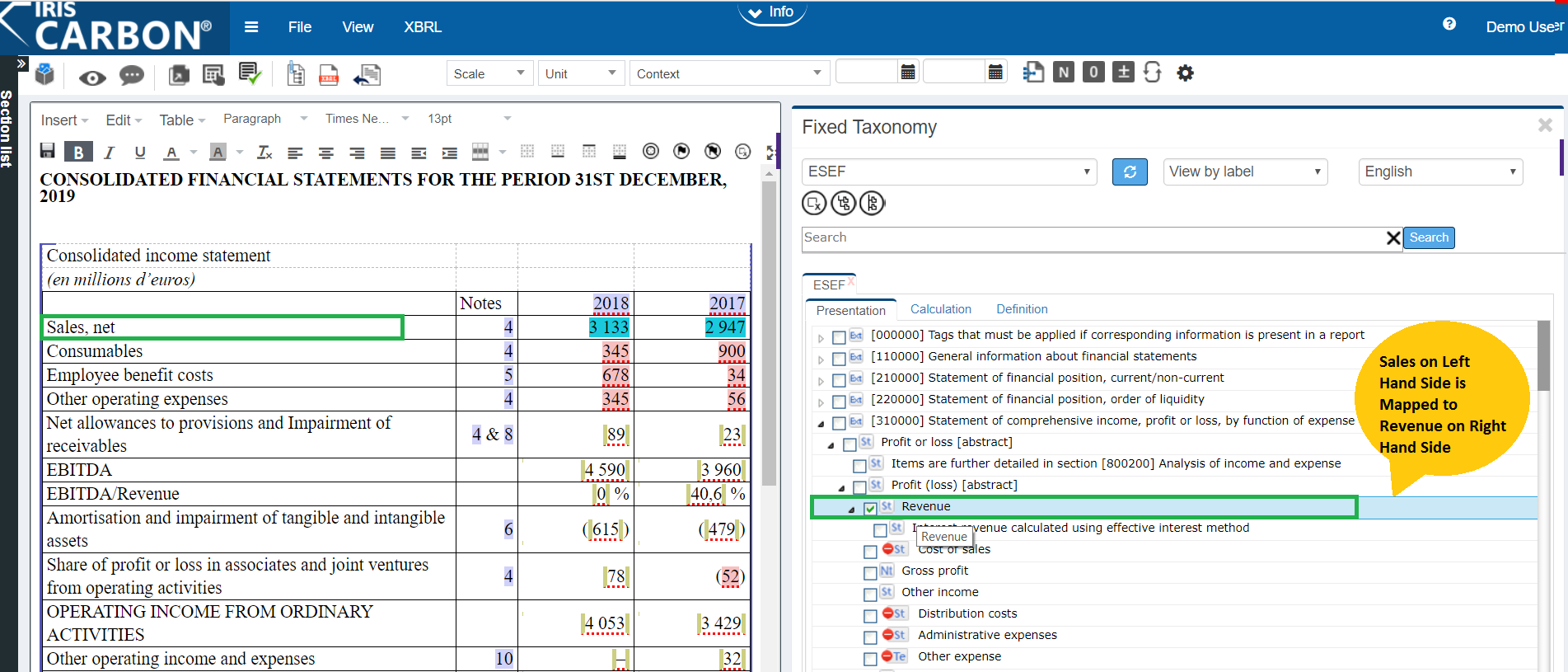Open the comments speech bubble icon
Screen dimensions: 1568x672
[132, 76]
